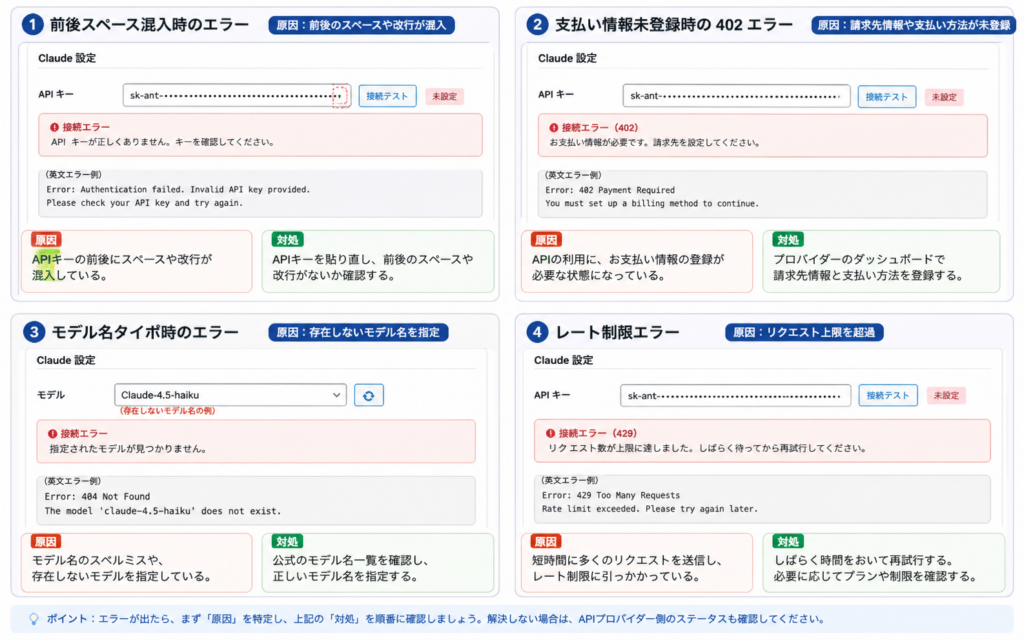This screenshot has height=640, width=1024.
Task: Click the error icon above 'APIキーが正しくありません'
Action: (54, 127)
